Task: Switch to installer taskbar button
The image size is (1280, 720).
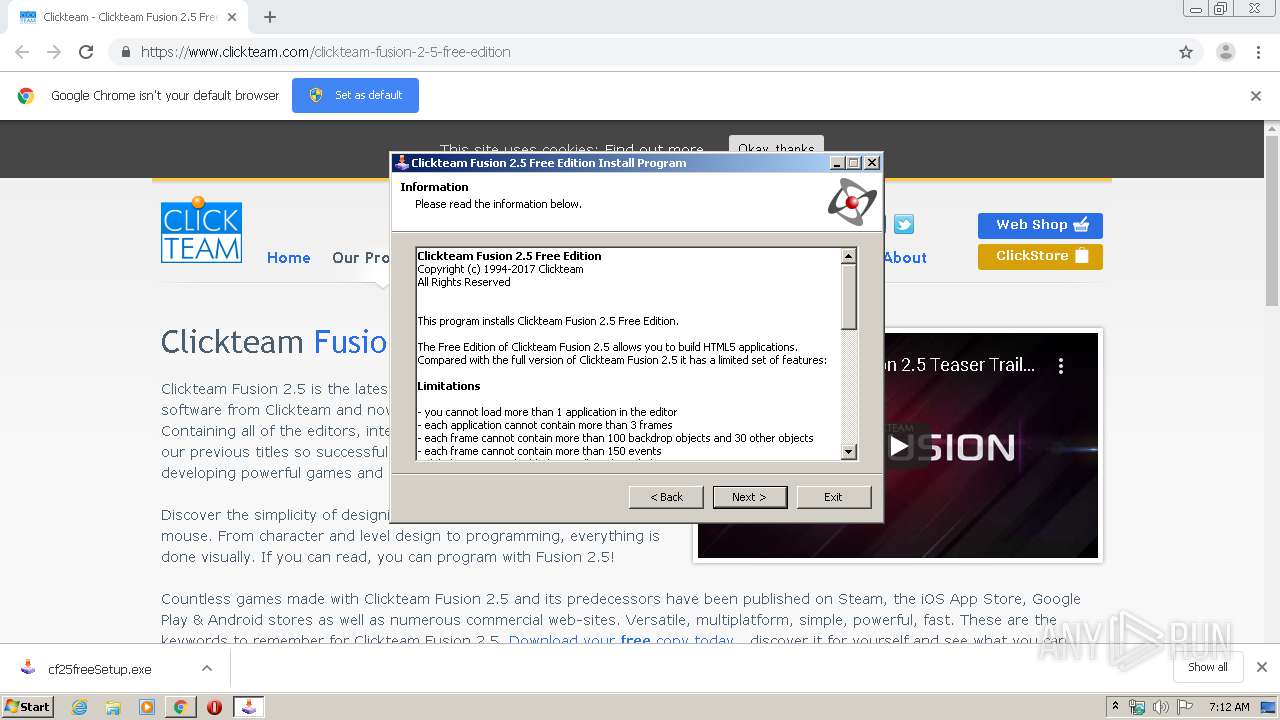Action: (x=248, y=707)
